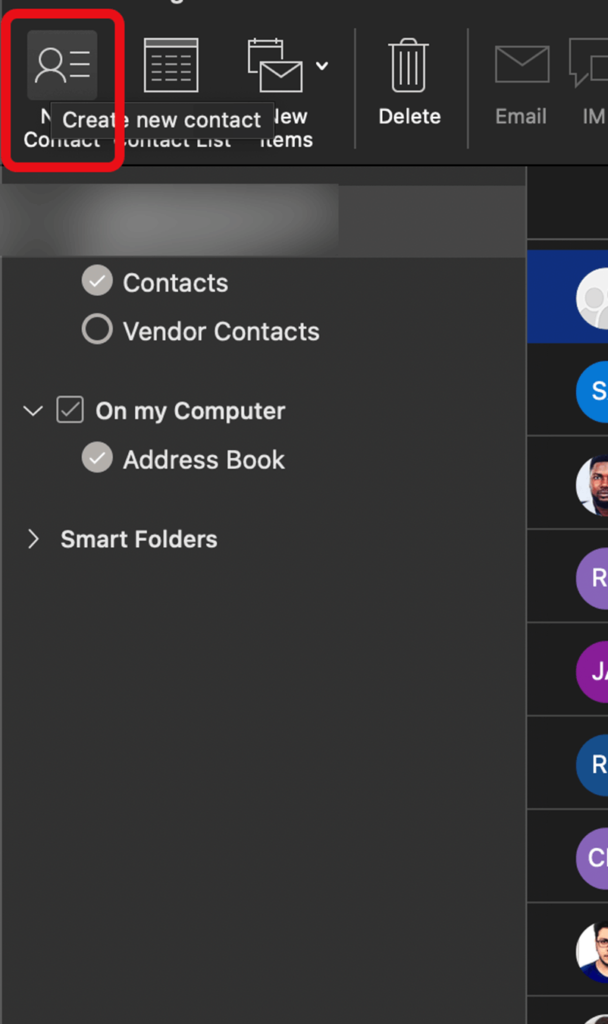Select the Address Book label
Image resolution: width=608 pixels, height=1024 pixels.
204,460
